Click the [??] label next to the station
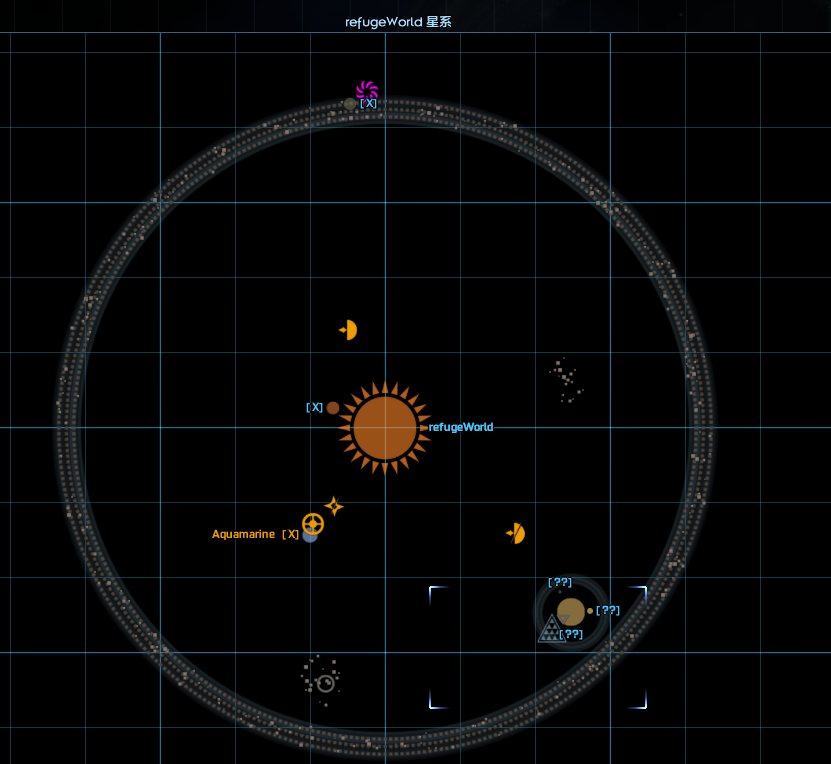The image size is (831, 764). pyautogui.click(x=571, y=635)
